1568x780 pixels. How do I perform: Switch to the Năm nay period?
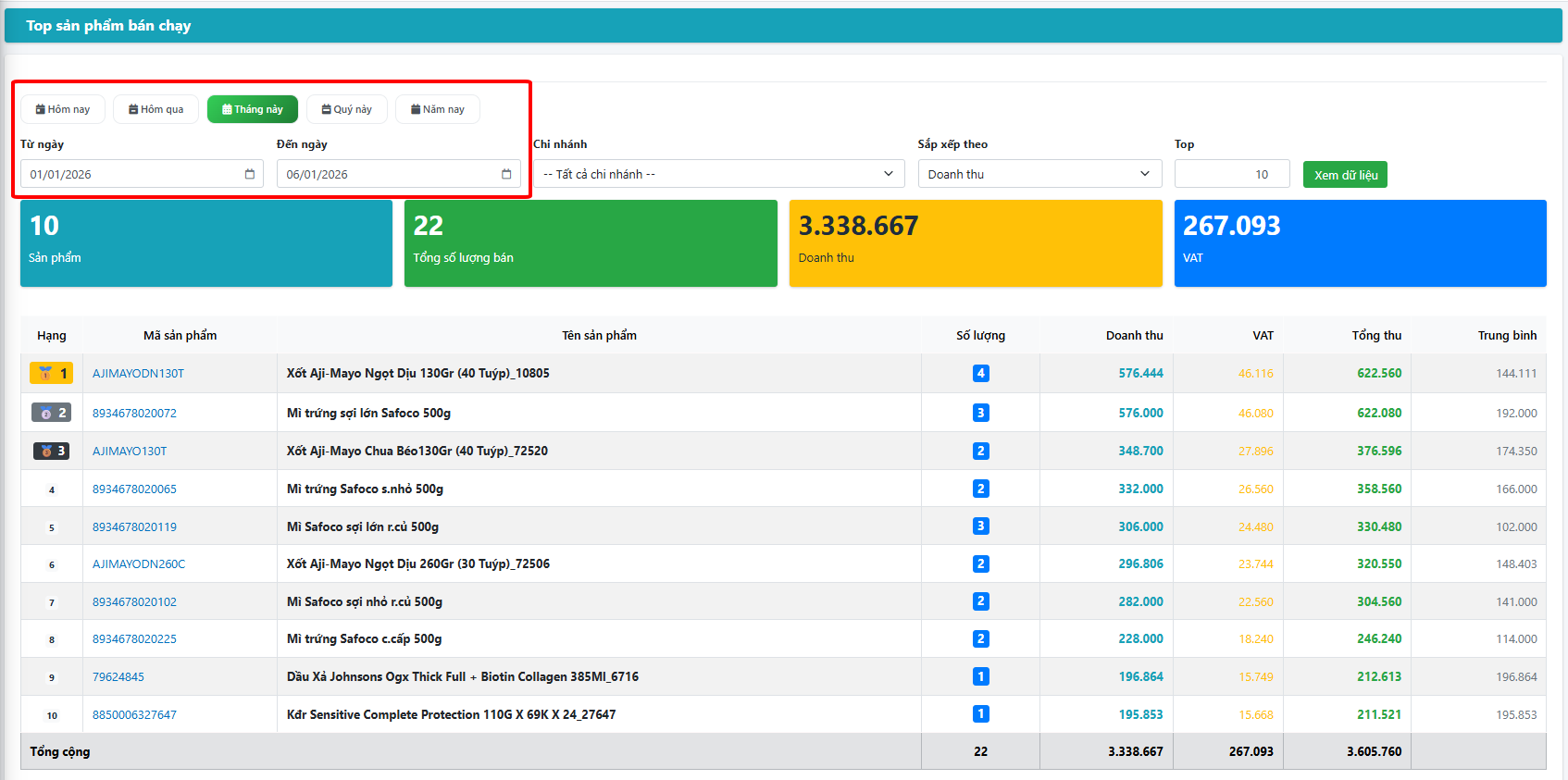pyautogui.click(x=437, y=109)
